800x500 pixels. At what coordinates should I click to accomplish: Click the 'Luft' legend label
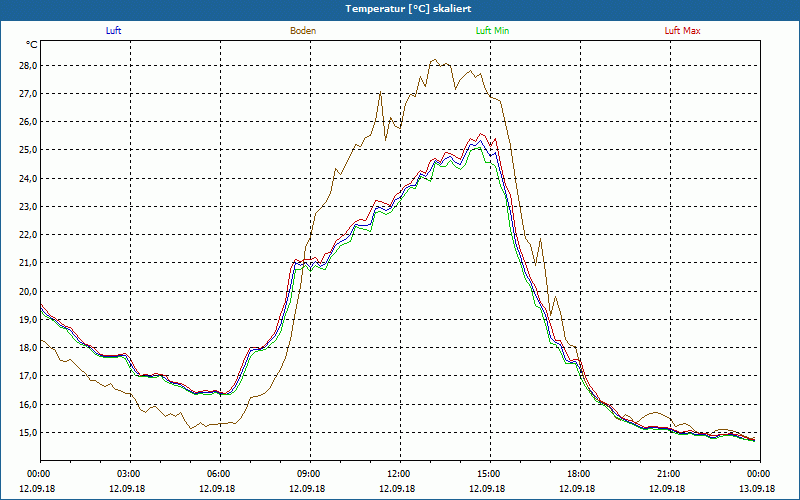[113, 31]
